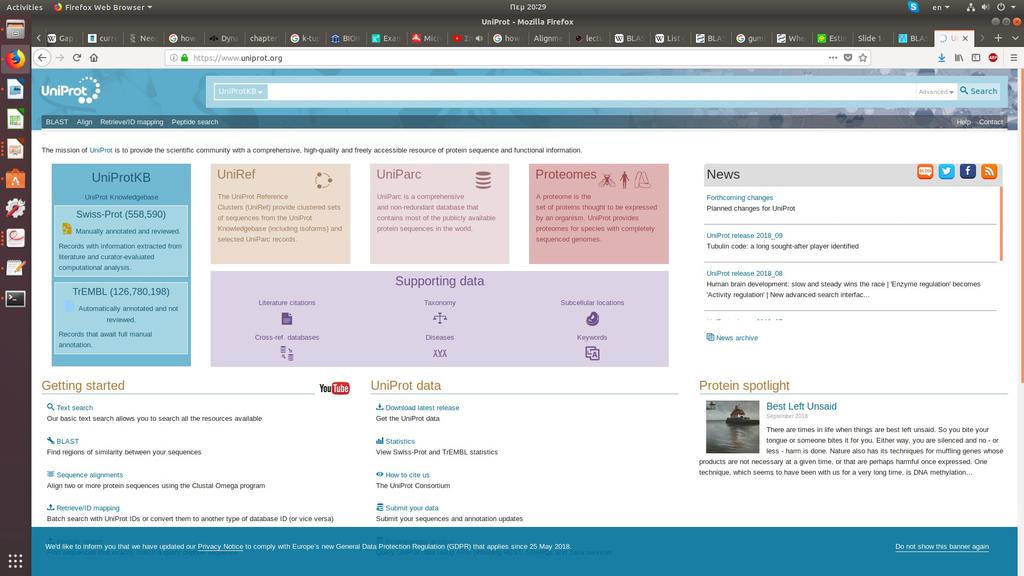Open the UniParc box
This screenshot has height=576, width=1024.
coord(440,214)
